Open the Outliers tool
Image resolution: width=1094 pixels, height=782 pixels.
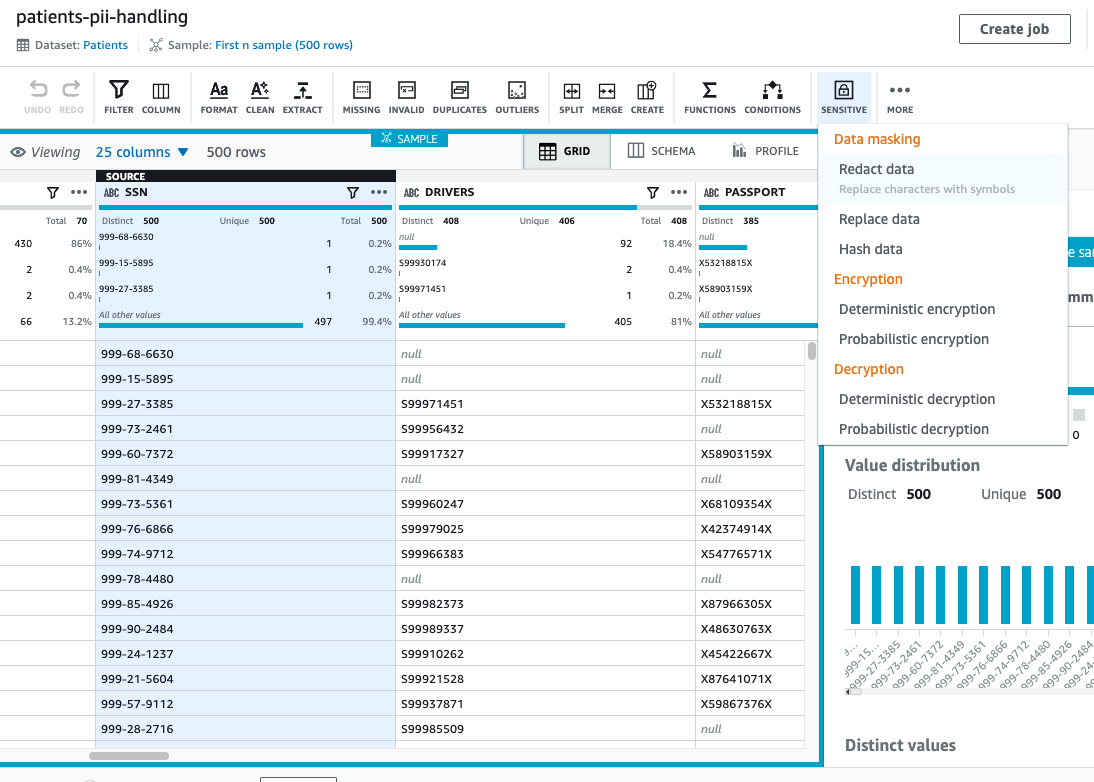pyautogui.click(x=516, y=97)
